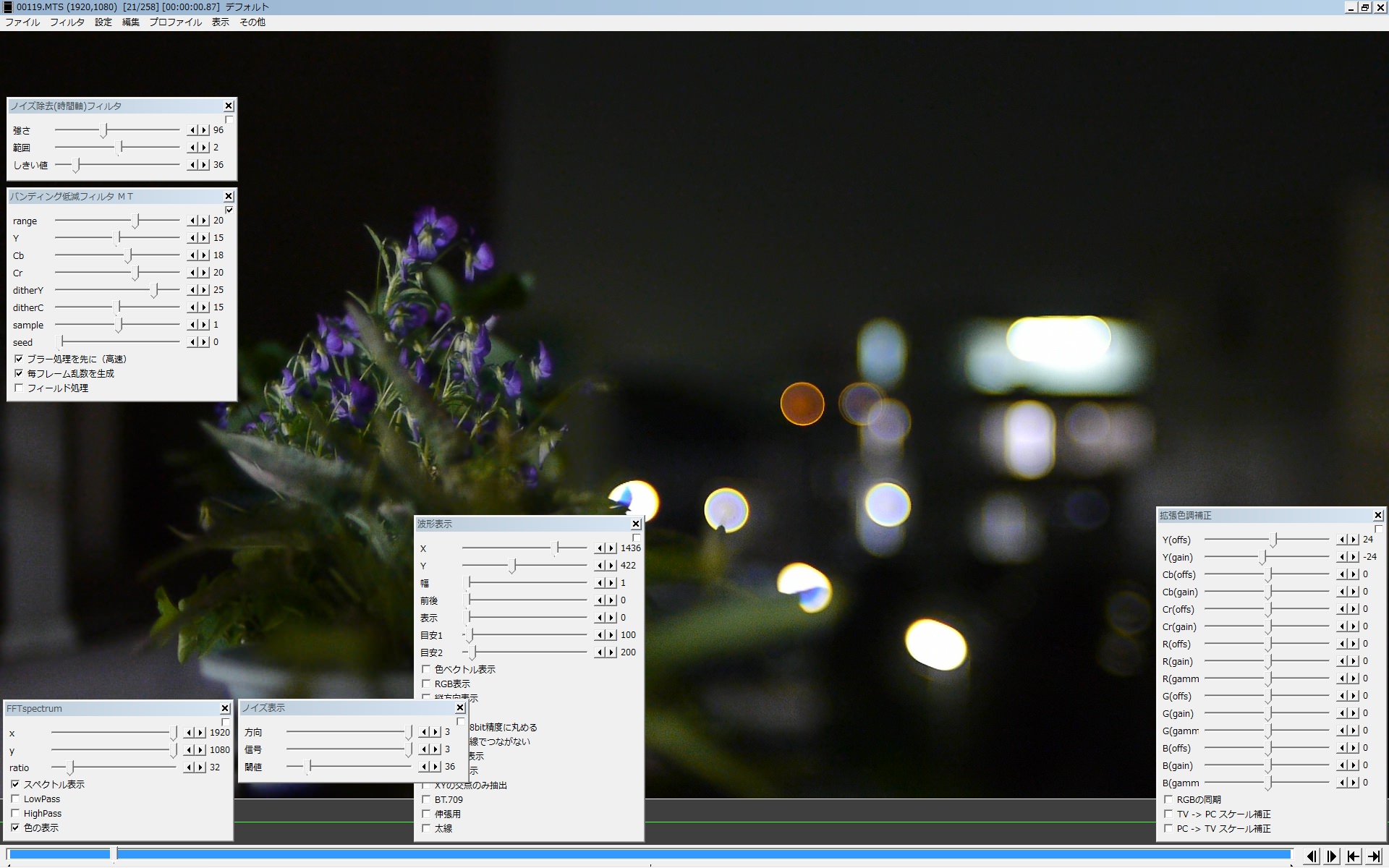Enable the BT.709 checkbox
Image resolution: width=1389 pixels, height=868 pixels.
[426, 800]
